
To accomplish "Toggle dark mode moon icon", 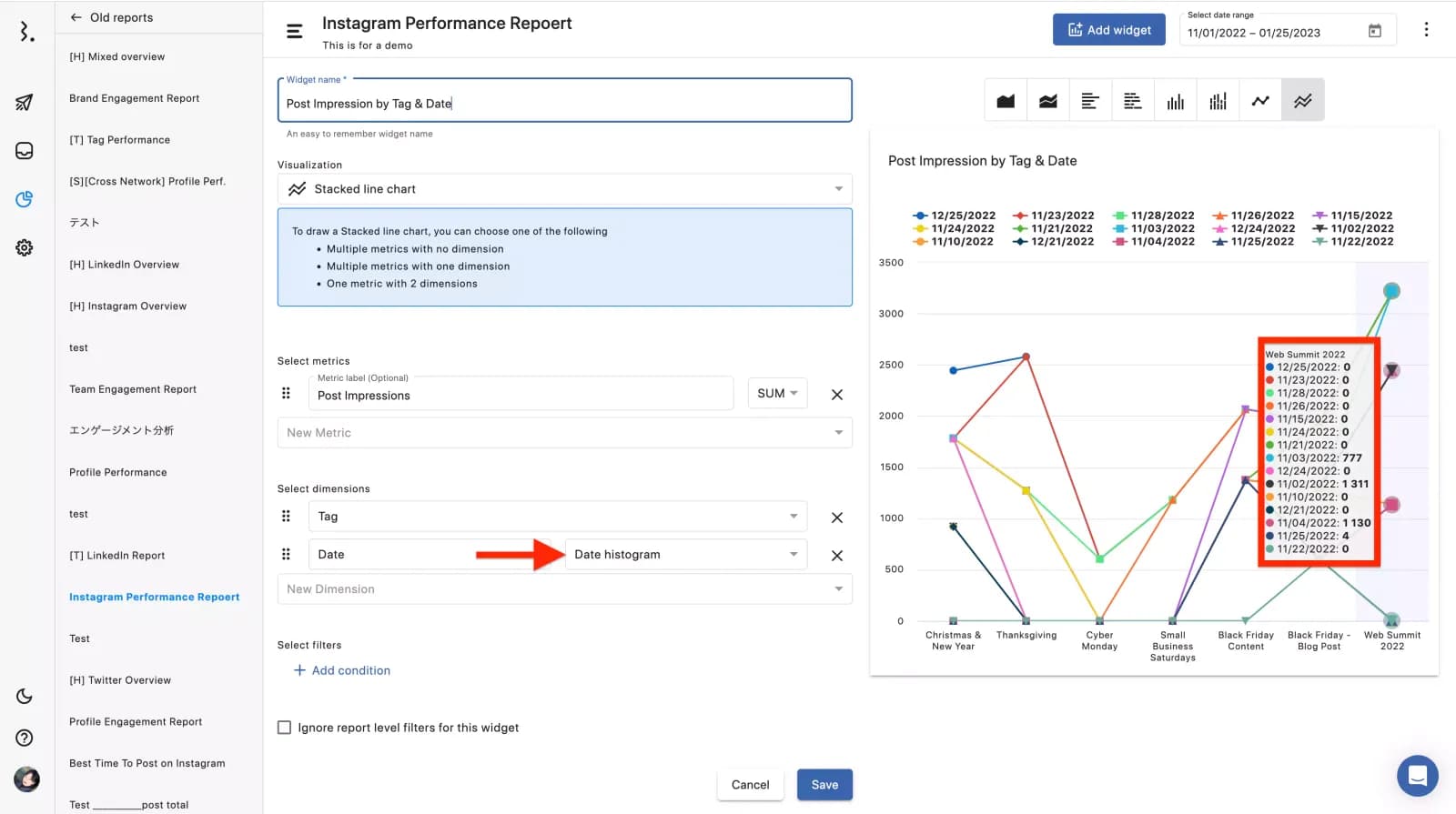I will (x=25, y=697).
